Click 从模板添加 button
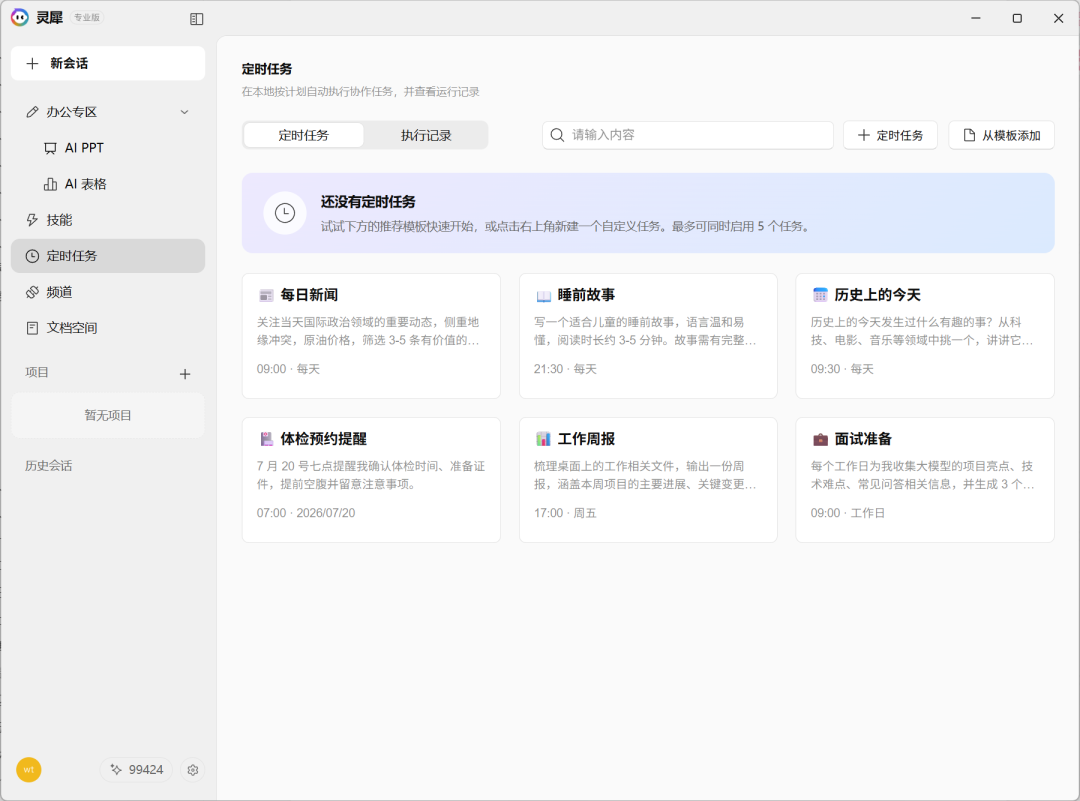This screenshot has height=801, width=1080. click(1001, 136)
